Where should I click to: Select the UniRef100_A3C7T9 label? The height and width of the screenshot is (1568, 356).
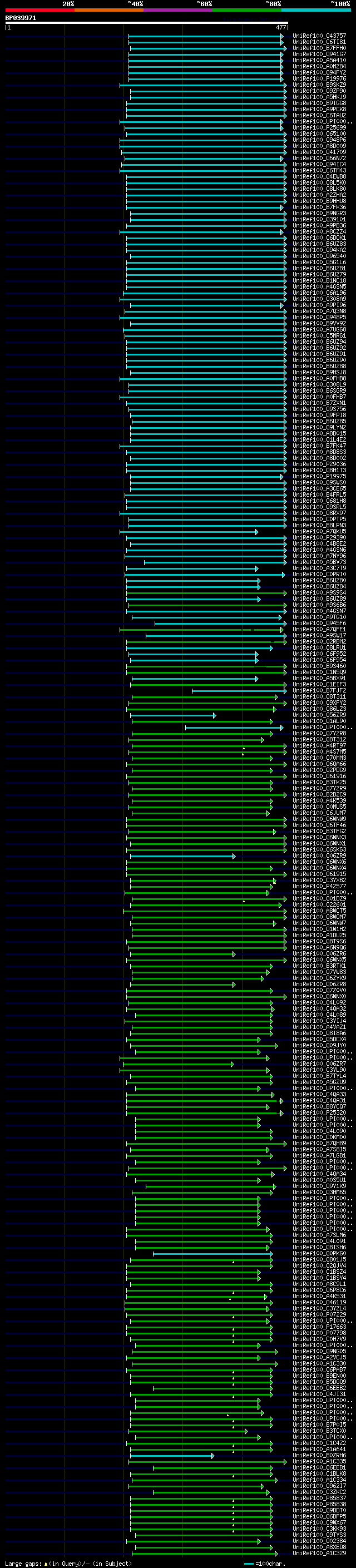click(319, 568)
